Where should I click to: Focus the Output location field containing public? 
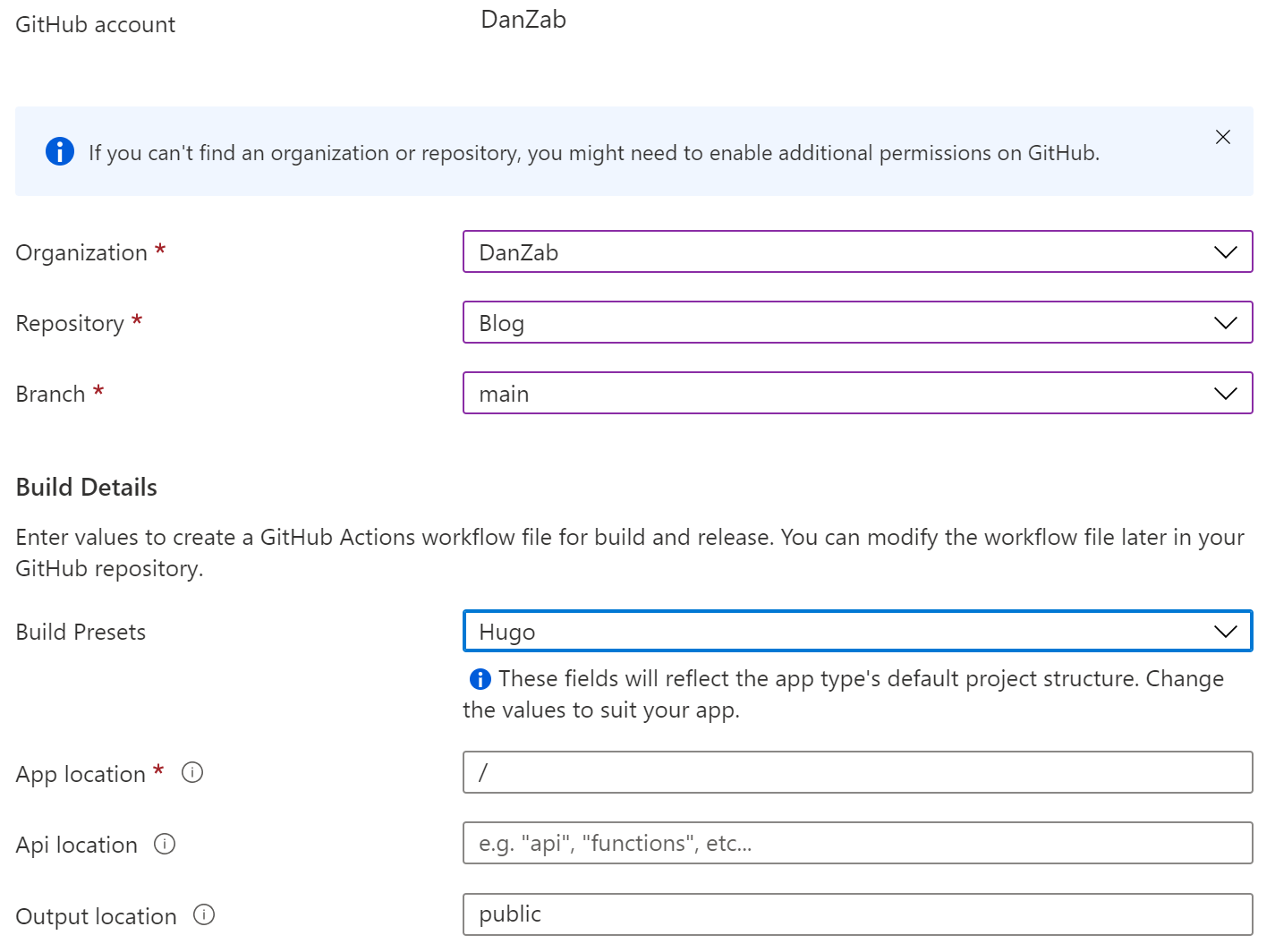point(857,914)
